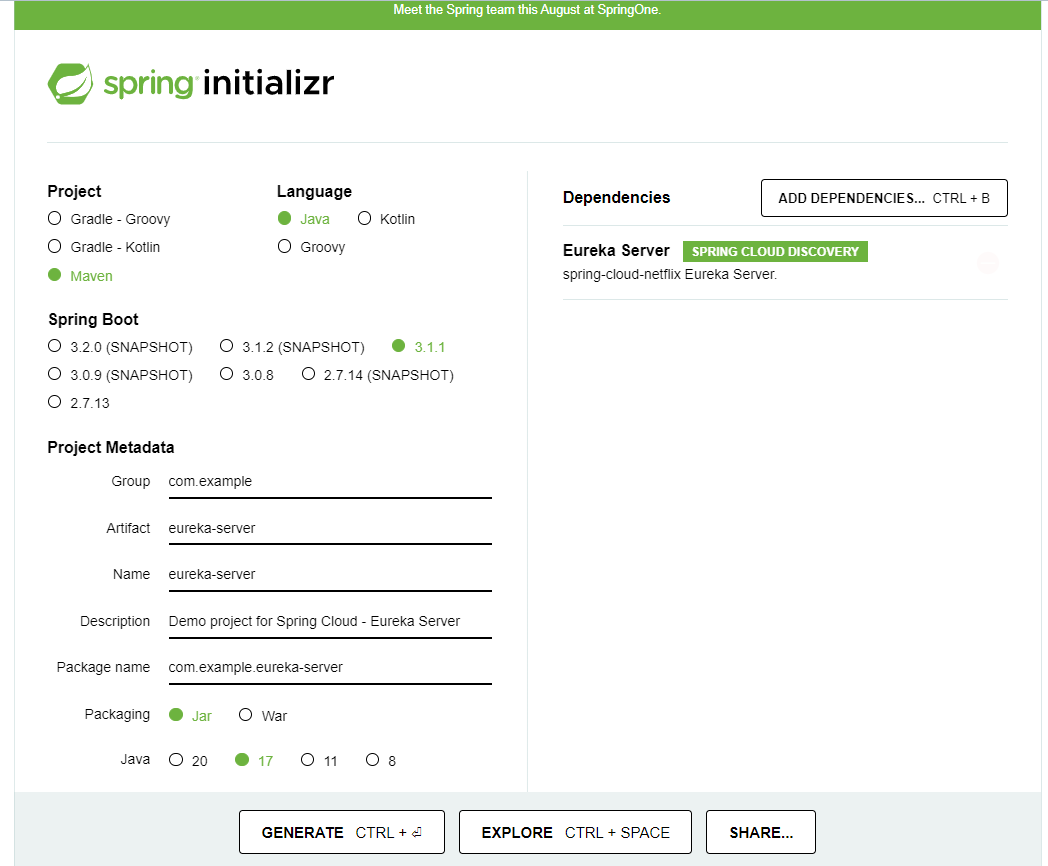Open the Share dialog
Viewport: 1048px width, 866px height.
pos(761,832)
